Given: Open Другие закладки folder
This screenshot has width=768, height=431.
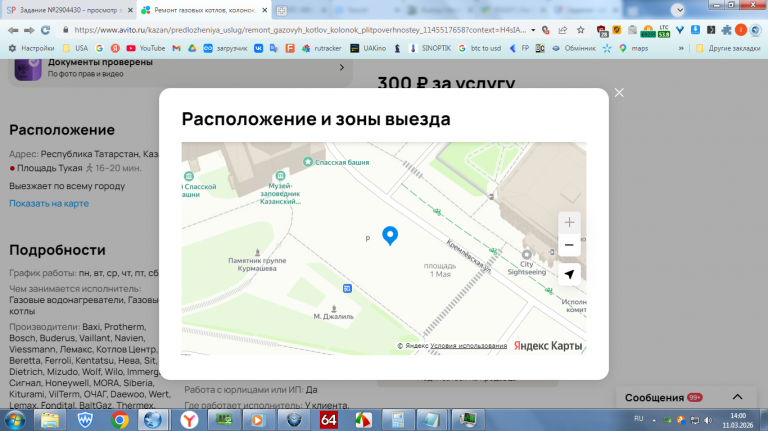Looking at the screenshot, I should [x=728, y=48].
